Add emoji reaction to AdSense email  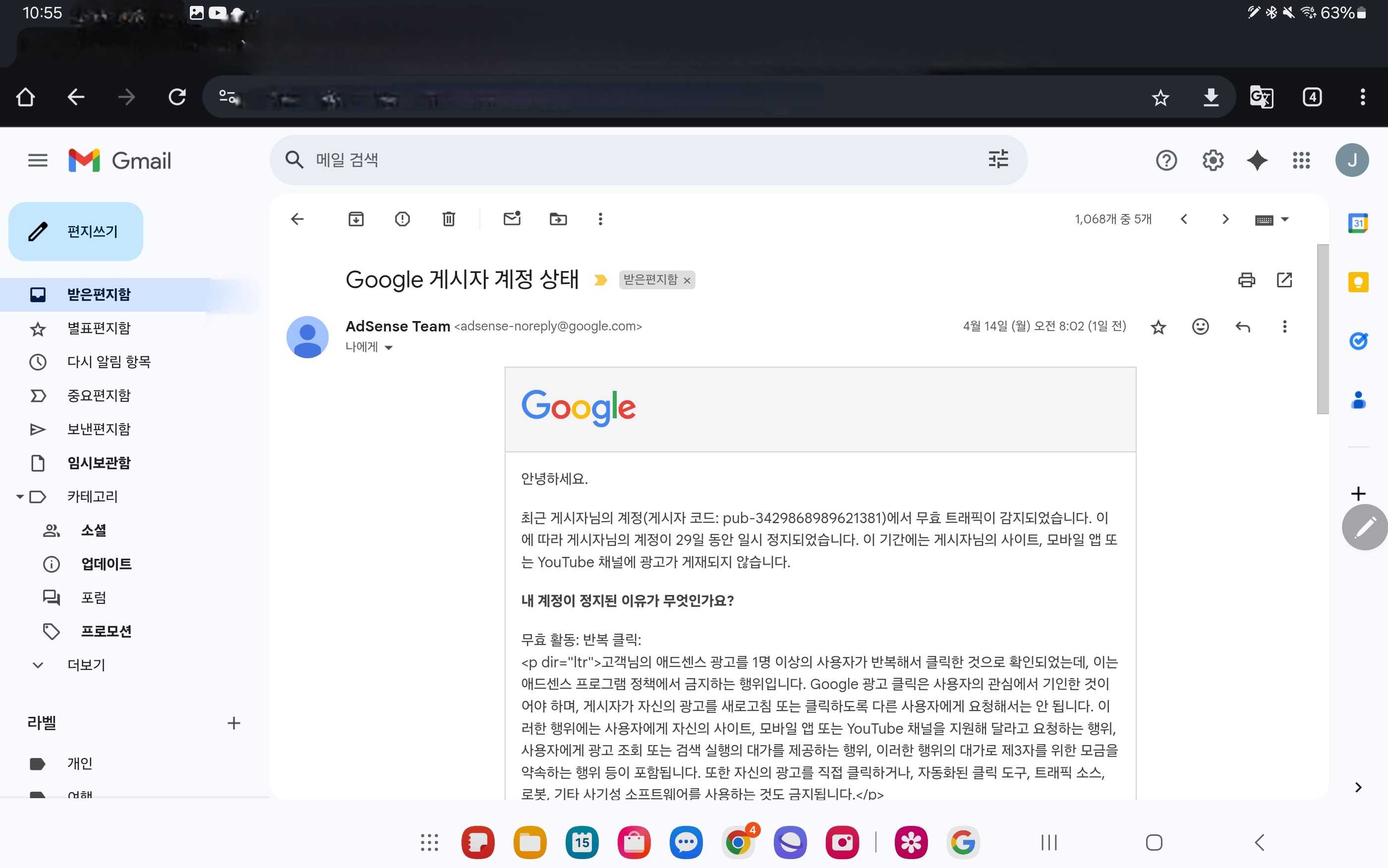tap(1200, 326)
